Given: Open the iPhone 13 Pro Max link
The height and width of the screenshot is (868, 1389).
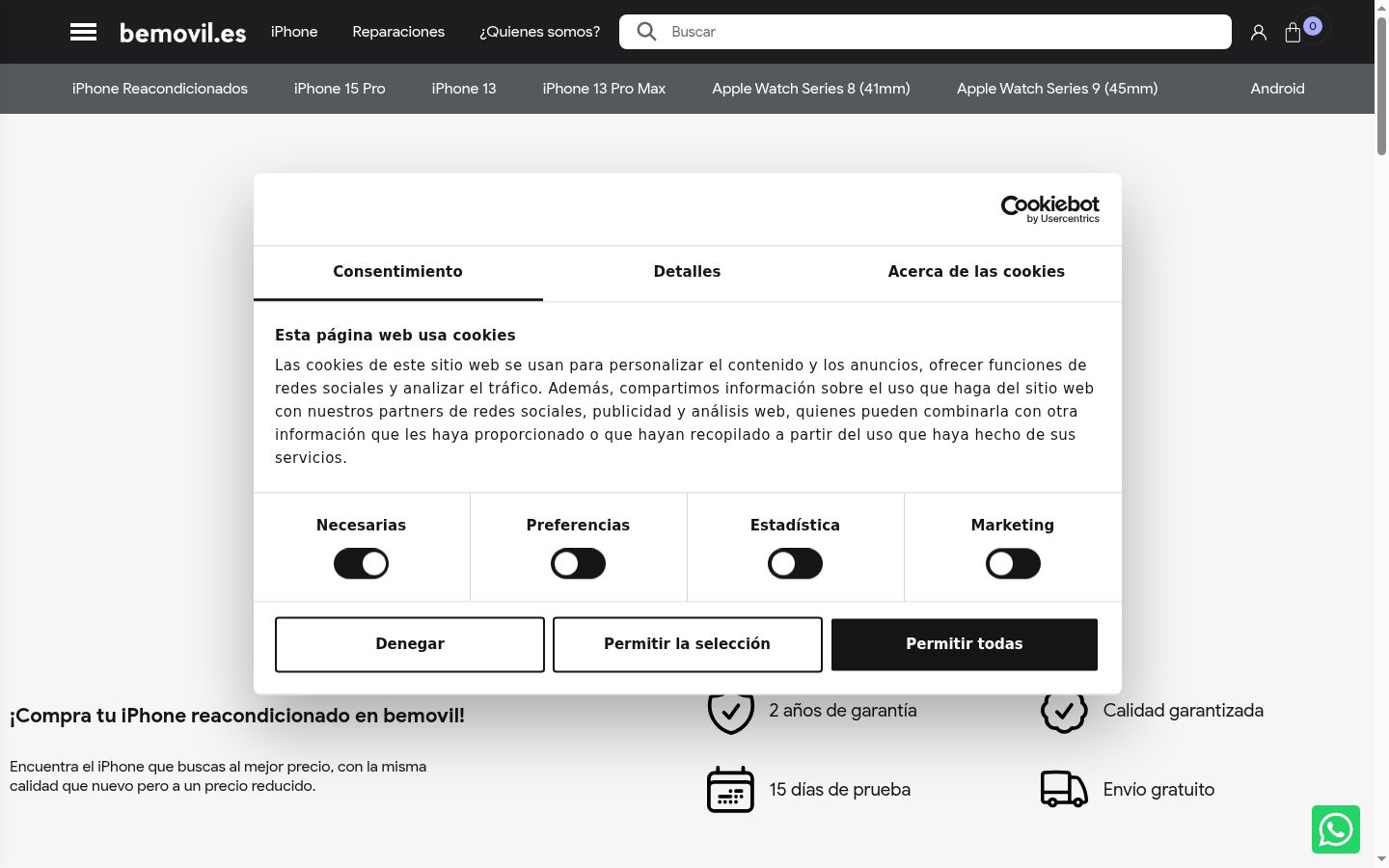Looking at the screenshot, I should (x=604, y=89).
